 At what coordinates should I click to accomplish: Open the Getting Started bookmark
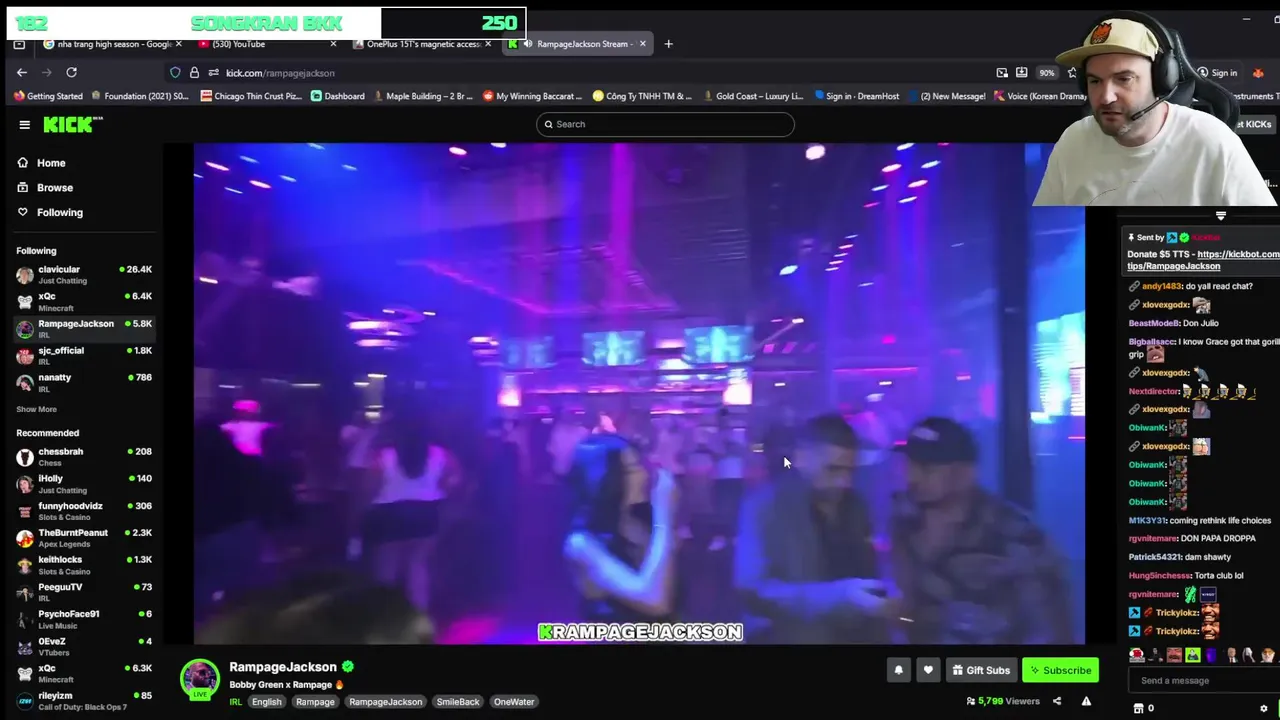[48, 96]
